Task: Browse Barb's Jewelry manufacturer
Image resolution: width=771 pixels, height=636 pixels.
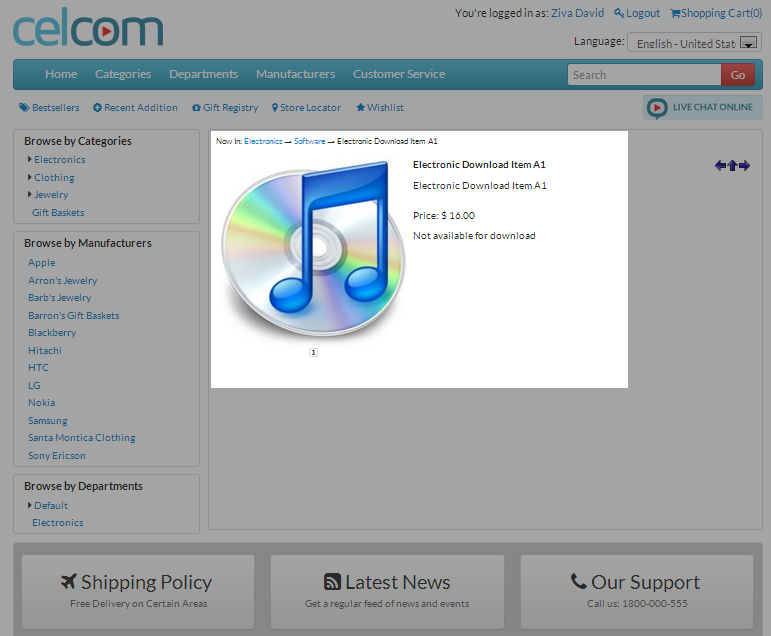Action: [59, 298]
